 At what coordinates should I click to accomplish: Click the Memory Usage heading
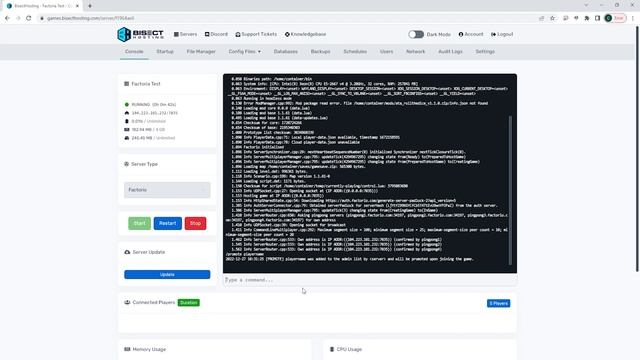pos(149,349)
